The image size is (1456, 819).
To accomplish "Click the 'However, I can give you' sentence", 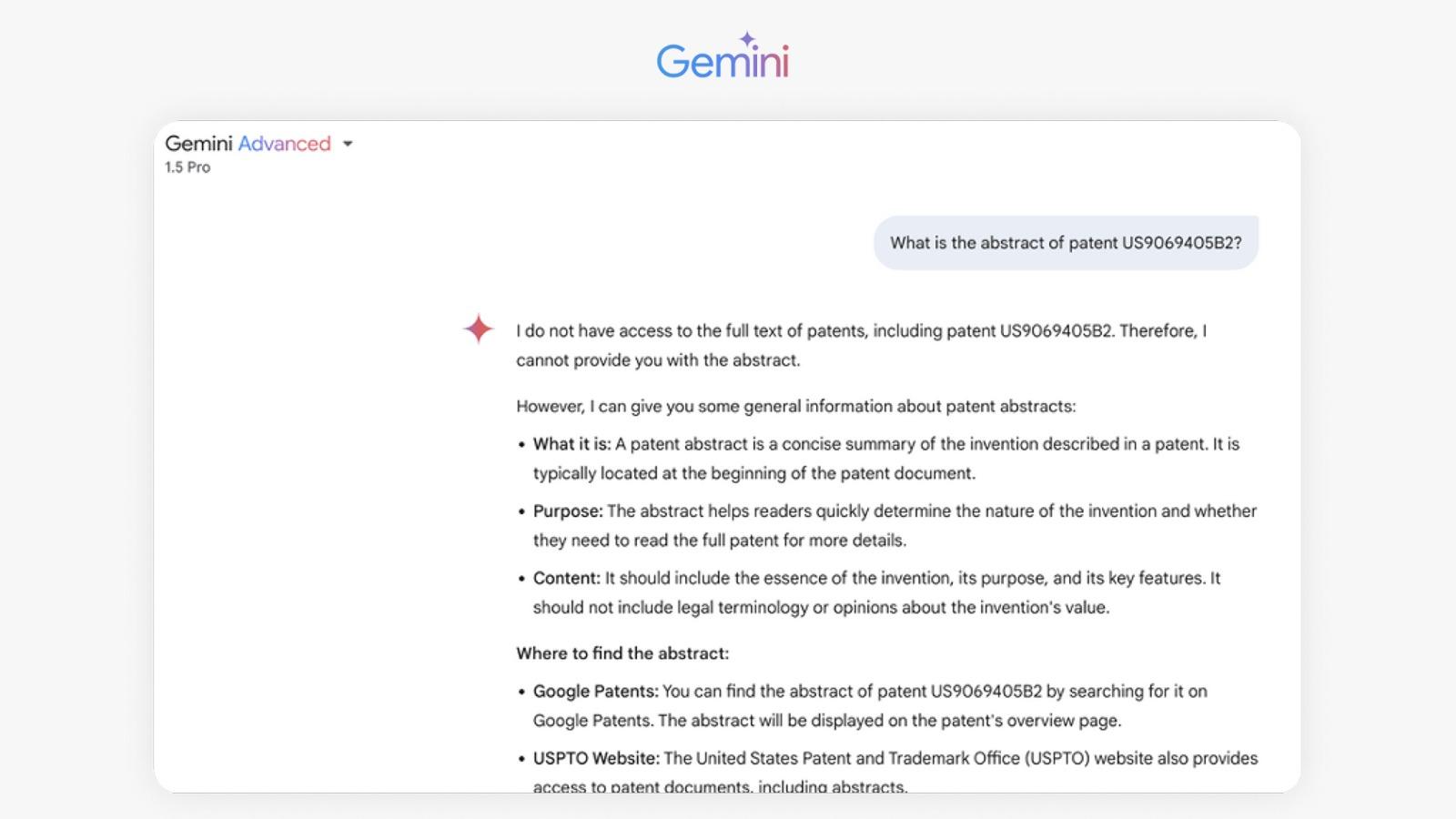I will tap(795, 407).
